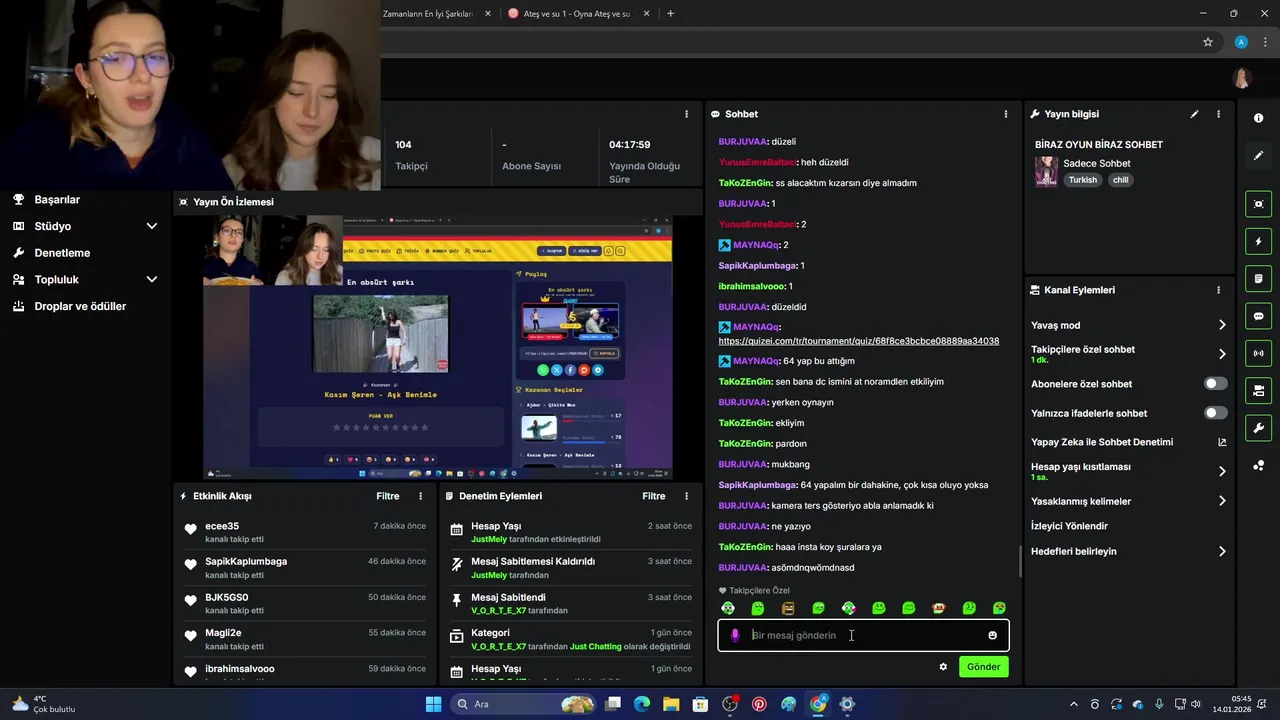The height and width of the screenshot is (720, 1280).
Task: Click the Yayın Ön İzlemesi preview video
Action: click(x=438, y=347)
